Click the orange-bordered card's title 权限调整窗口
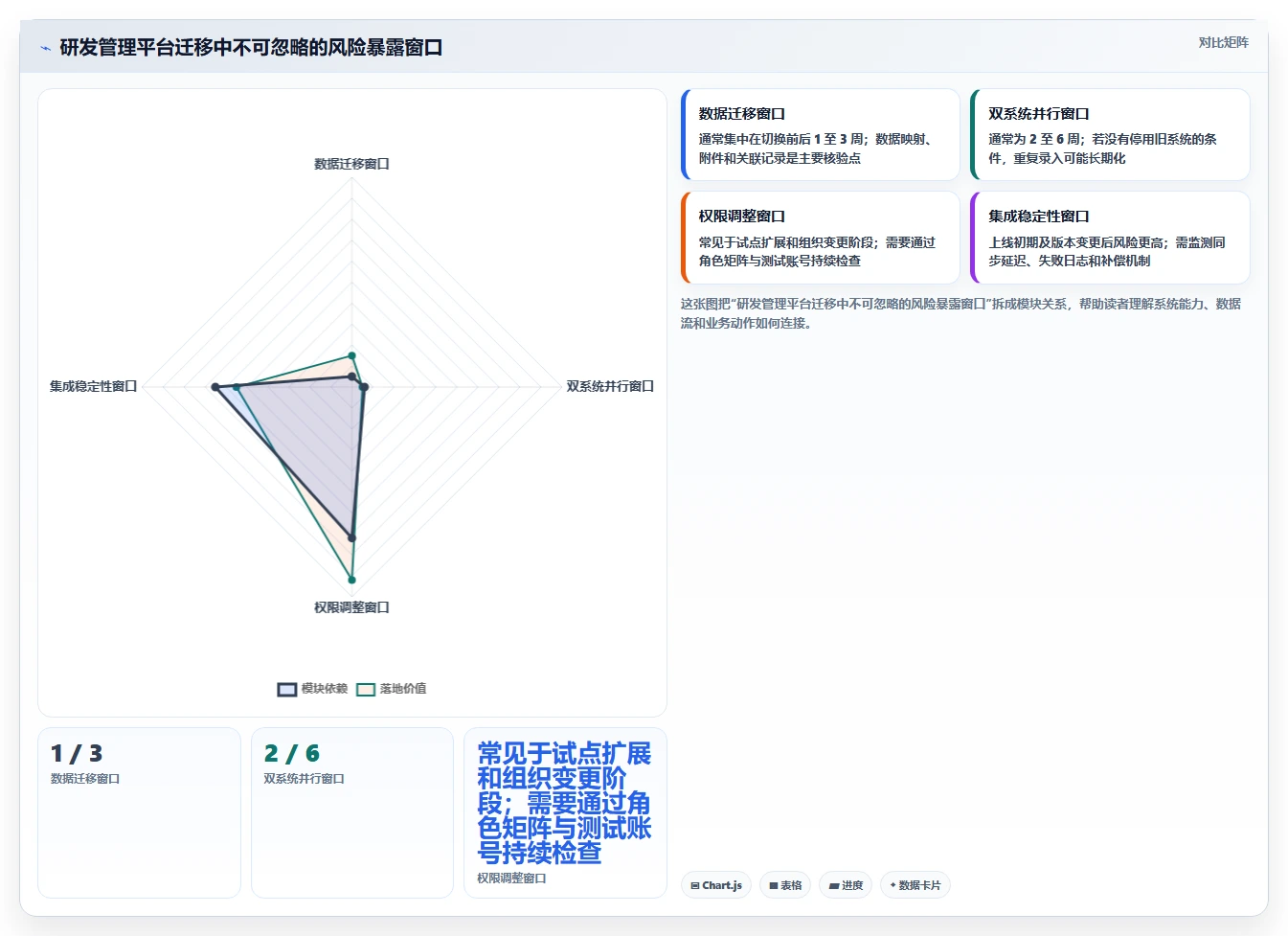This screenshot has height=936, width=1288. point(742,217)
